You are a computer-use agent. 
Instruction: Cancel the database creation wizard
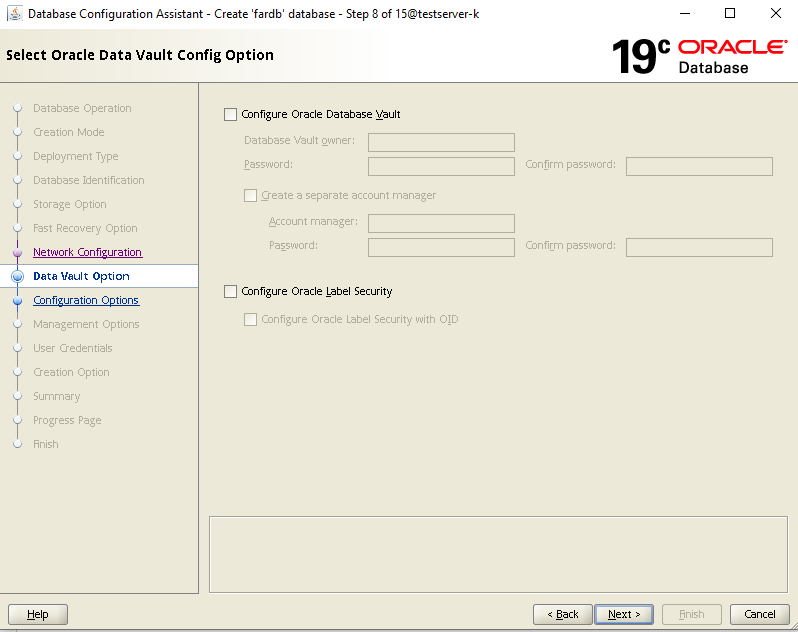[x=760, y=614]
